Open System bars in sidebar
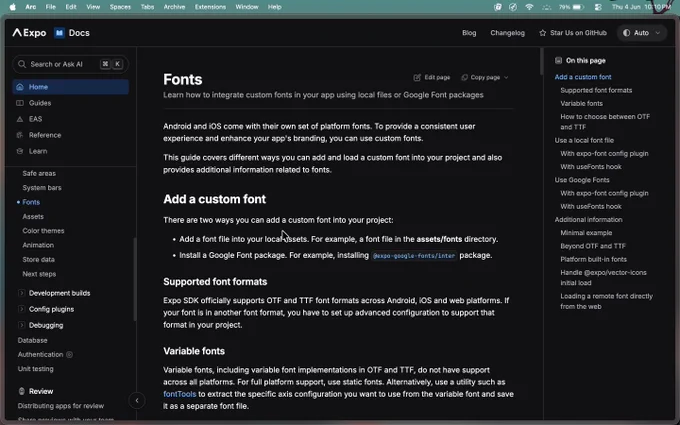The height and width of the screenshot is (425, 680). [42, 188]
